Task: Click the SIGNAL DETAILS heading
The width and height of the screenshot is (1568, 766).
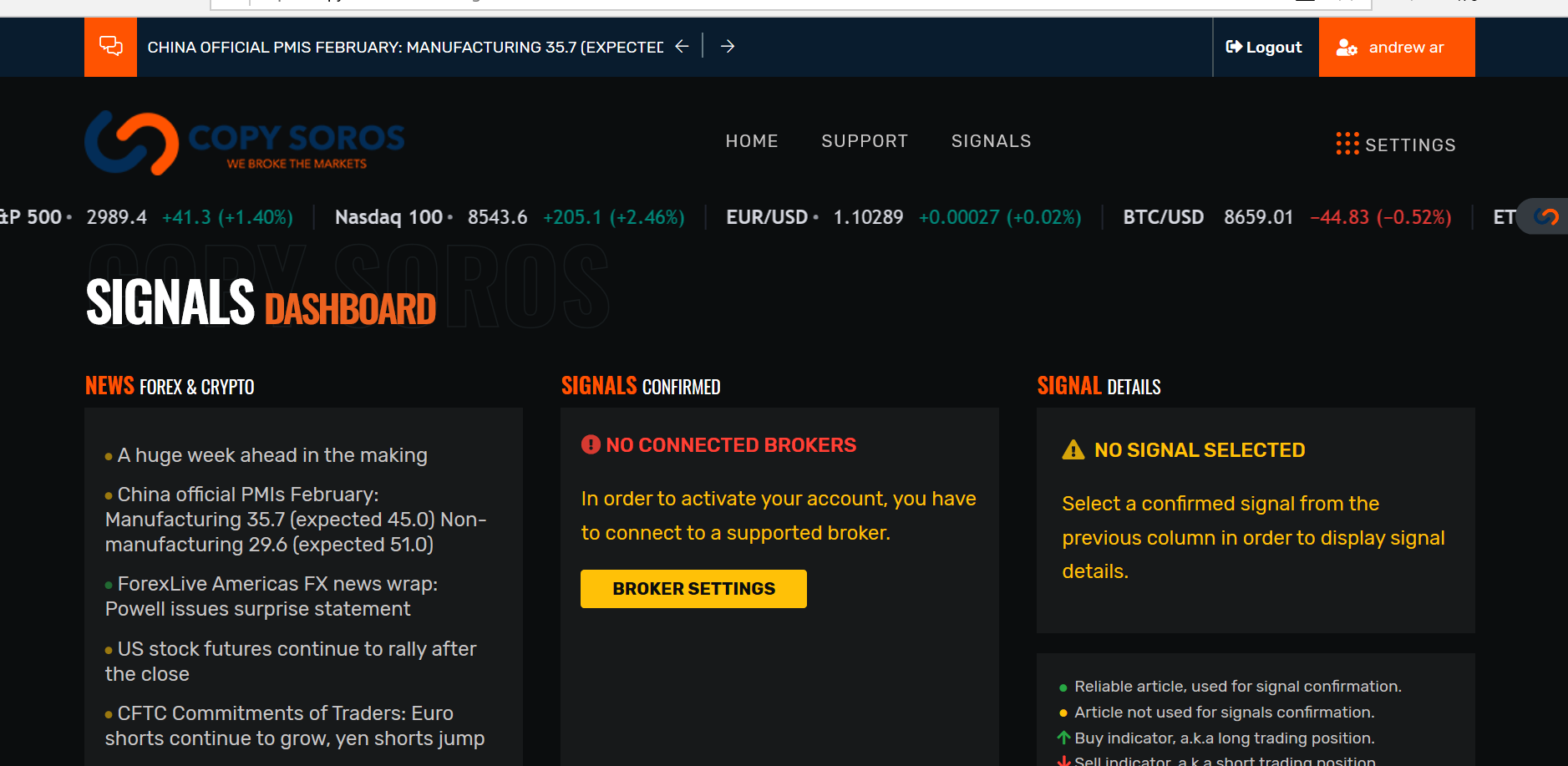Action: 1099,386
